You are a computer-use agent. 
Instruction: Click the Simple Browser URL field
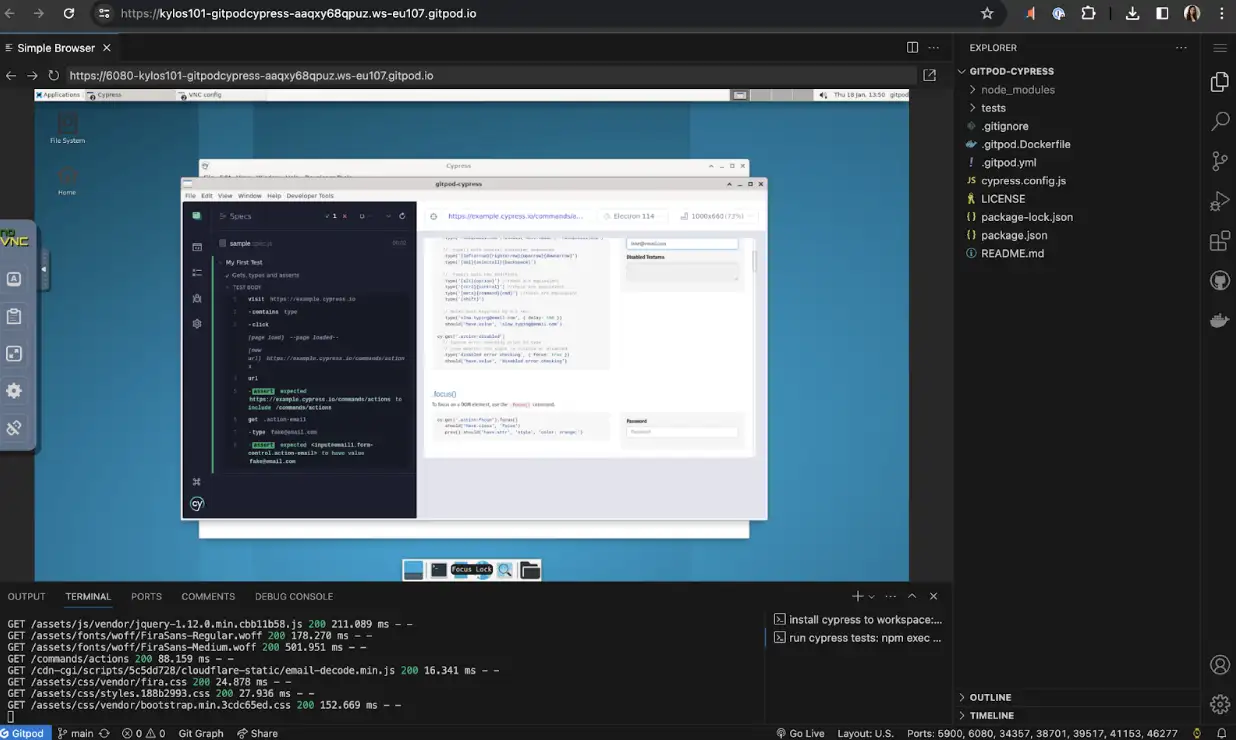490,75
